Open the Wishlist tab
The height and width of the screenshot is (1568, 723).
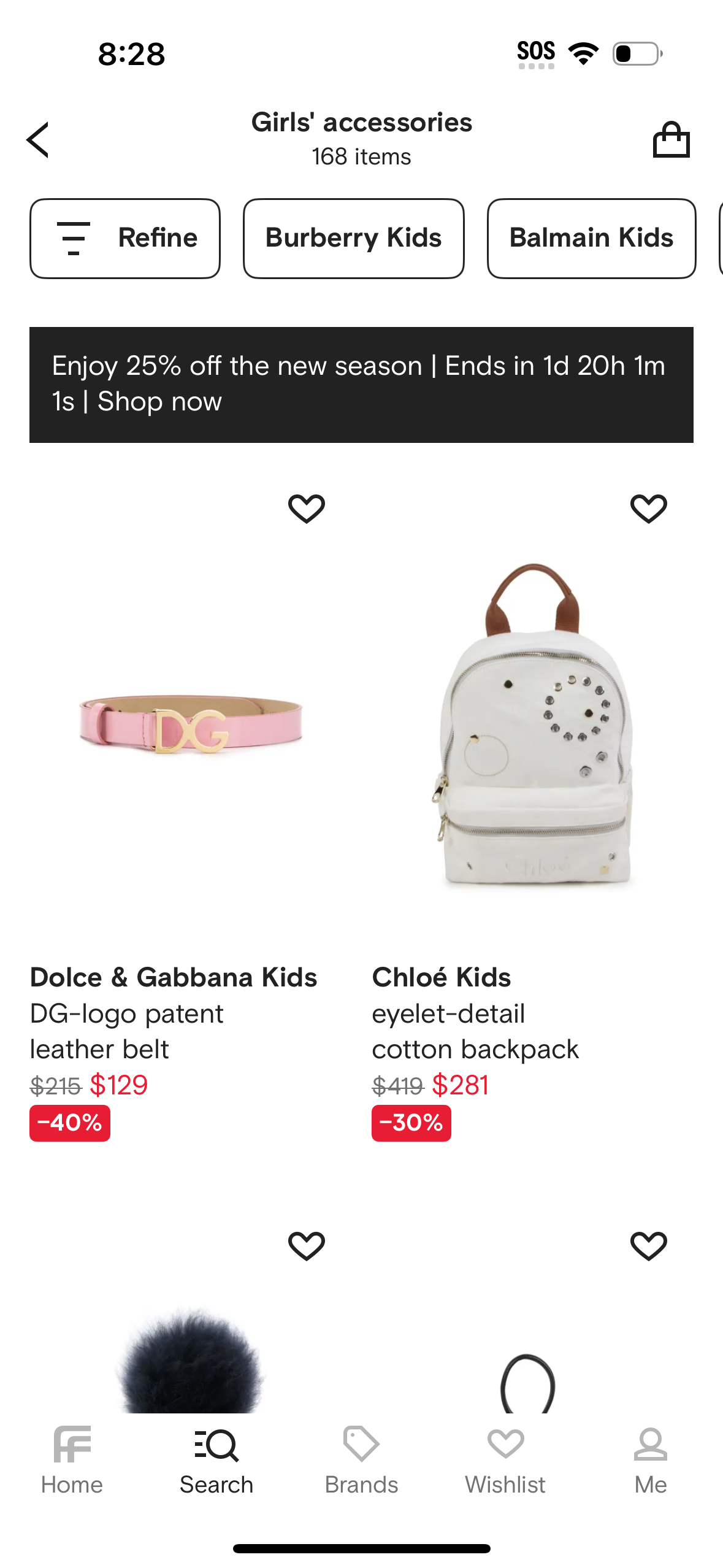pyautogui.click(x=505, y=1461)
